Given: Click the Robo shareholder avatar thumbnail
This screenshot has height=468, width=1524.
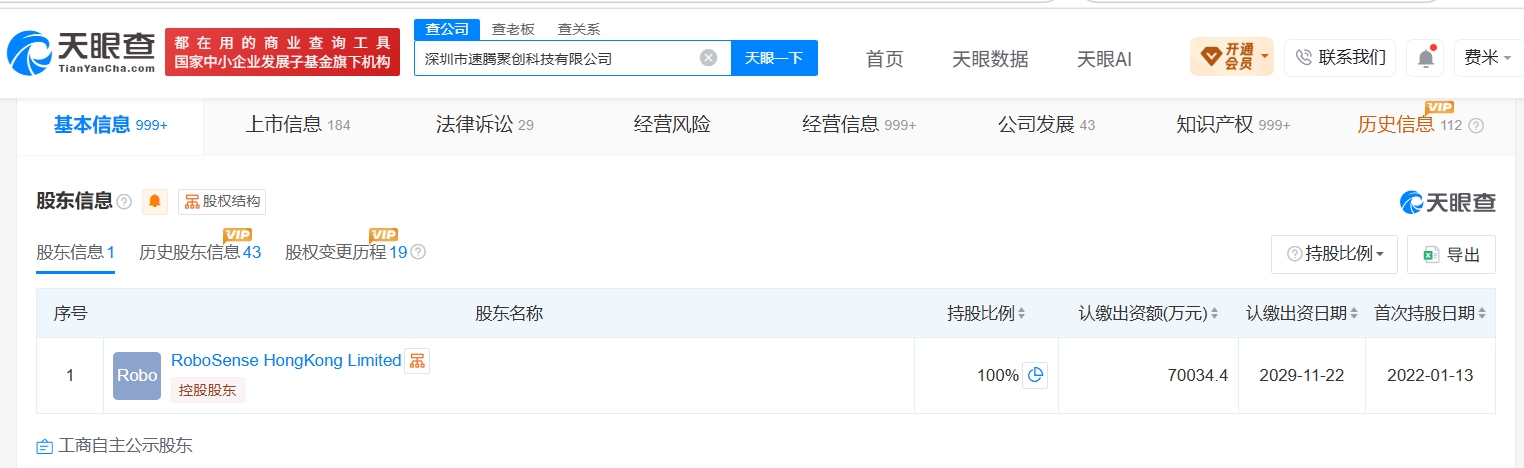Looking at the screenshot, I should 137,376.
